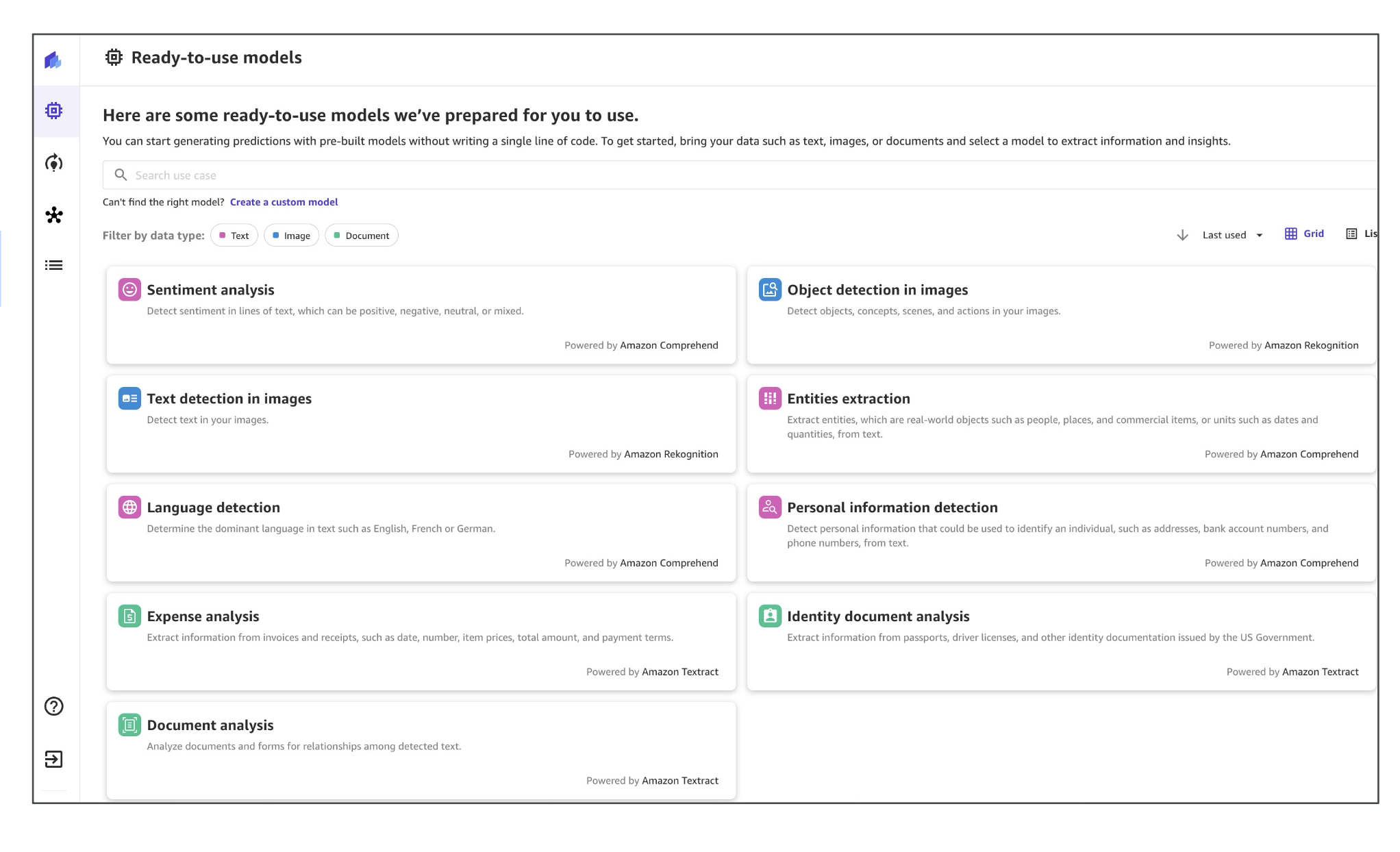Click the Ready-to-use models sidebar icon
The height and width of the screenshot is (852, 1400).
[54, 111]
